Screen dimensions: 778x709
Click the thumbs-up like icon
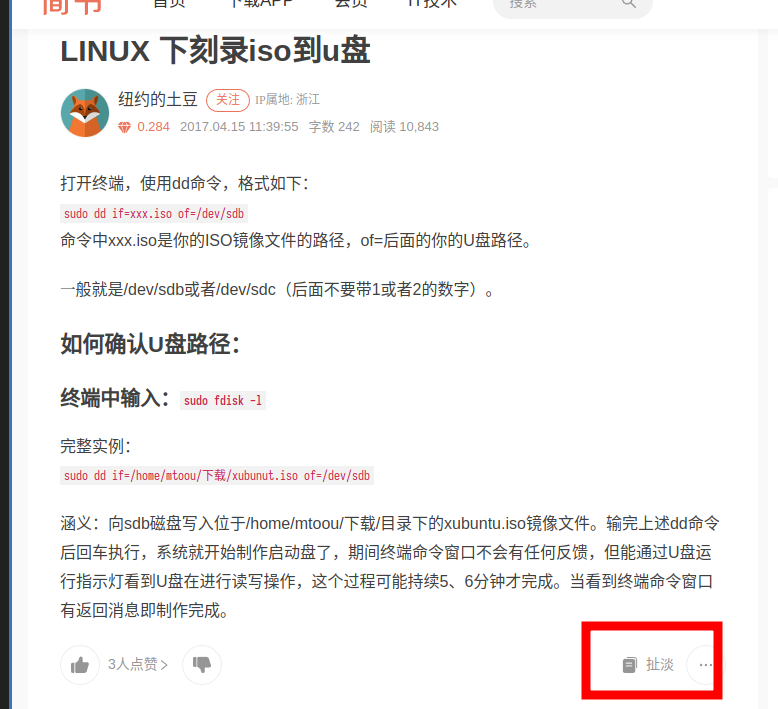80,665
